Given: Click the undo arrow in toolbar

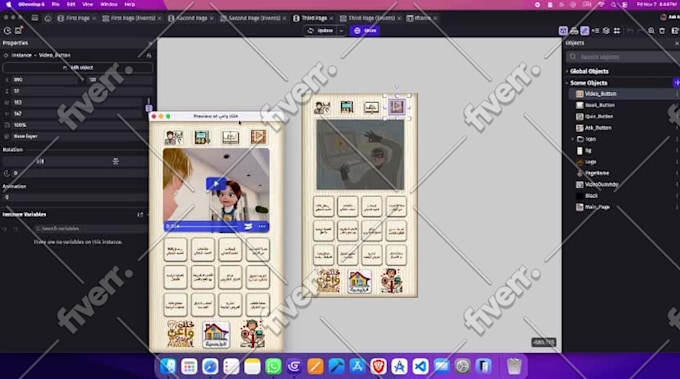Looking at the screenshot, I should tap(631, 31).
